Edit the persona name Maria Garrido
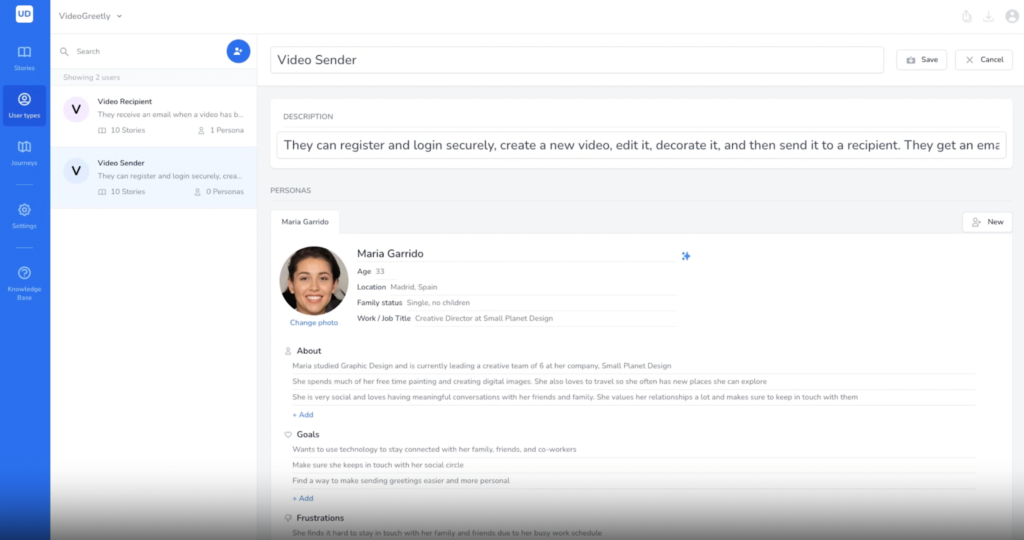 516,254
